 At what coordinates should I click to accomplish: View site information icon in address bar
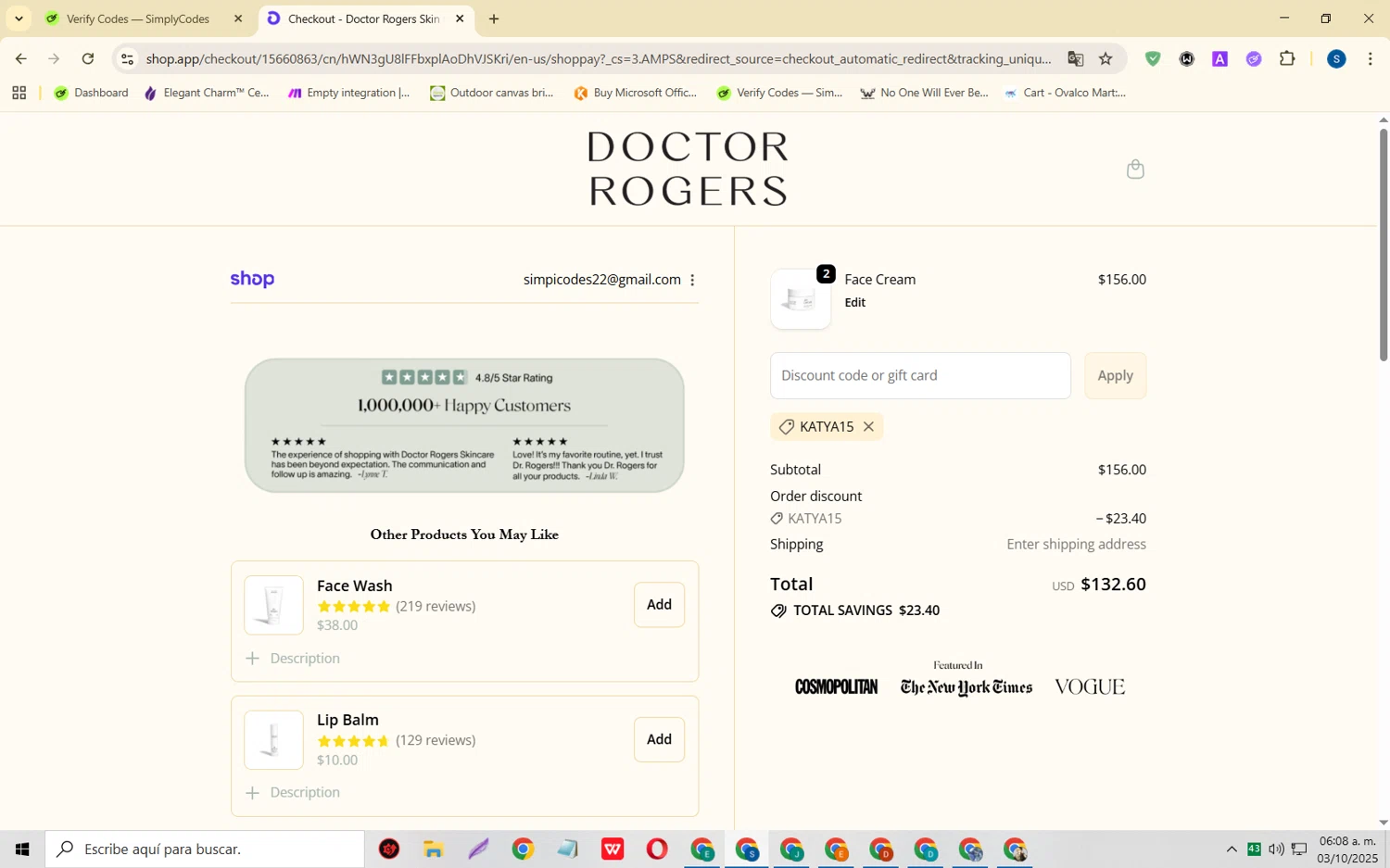coord(128,58)
